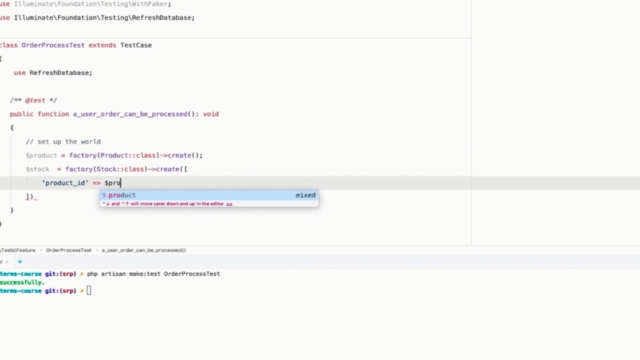Click the $product factory create line
The height and width of the screenshot is (360, 640).
(114, 156)
